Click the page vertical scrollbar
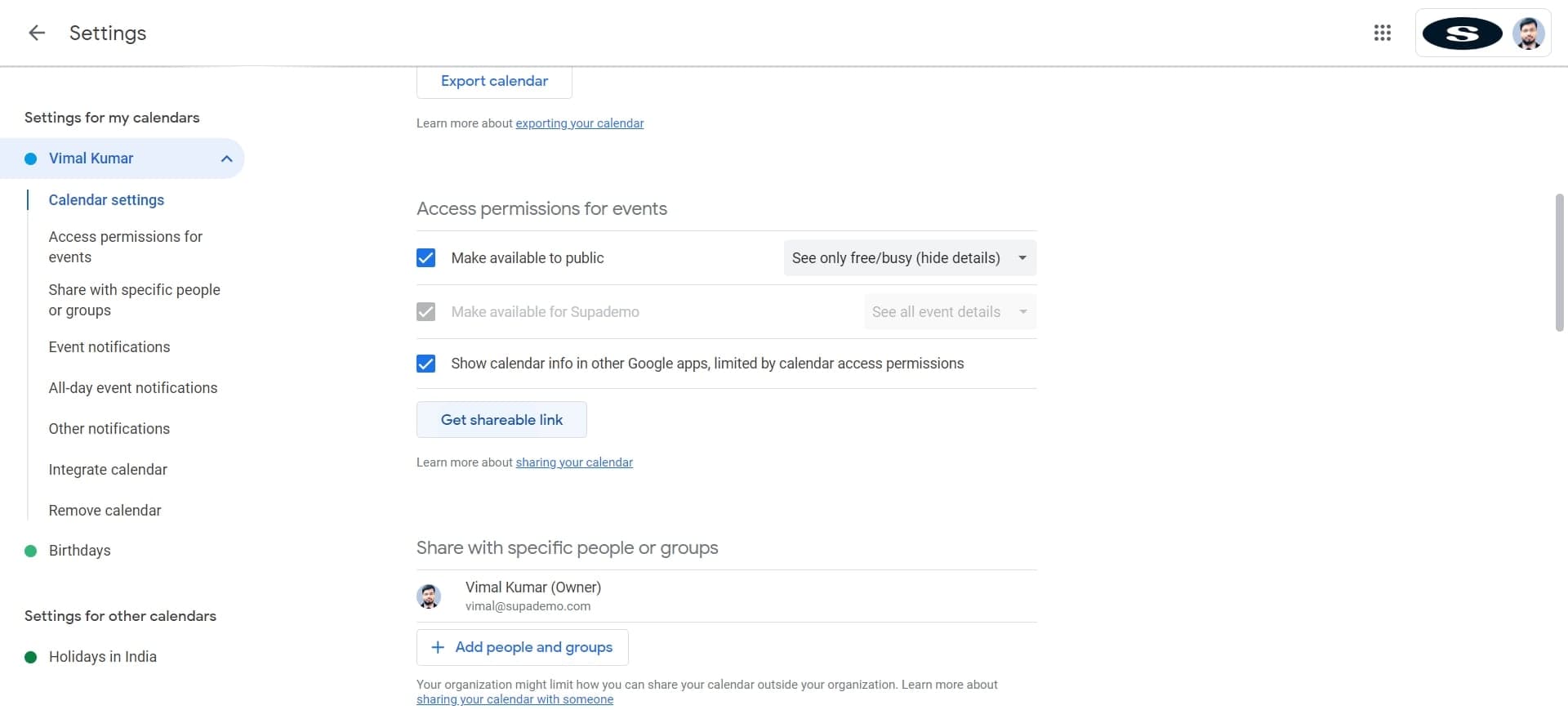This screenshot has height=710, width=1568. click(1559, 261)
